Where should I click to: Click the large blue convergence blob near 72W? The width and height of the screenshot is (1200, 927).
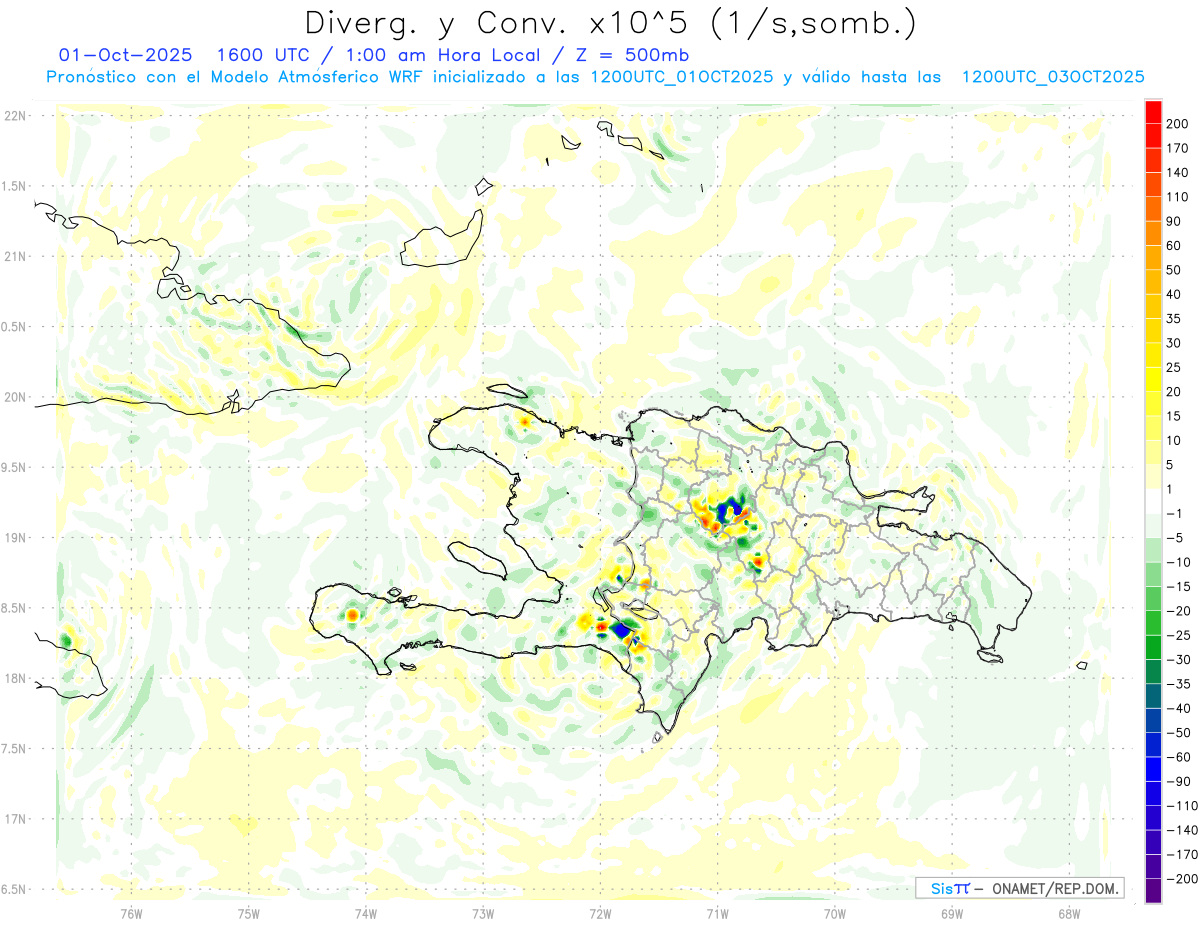(x=622, y=630)
